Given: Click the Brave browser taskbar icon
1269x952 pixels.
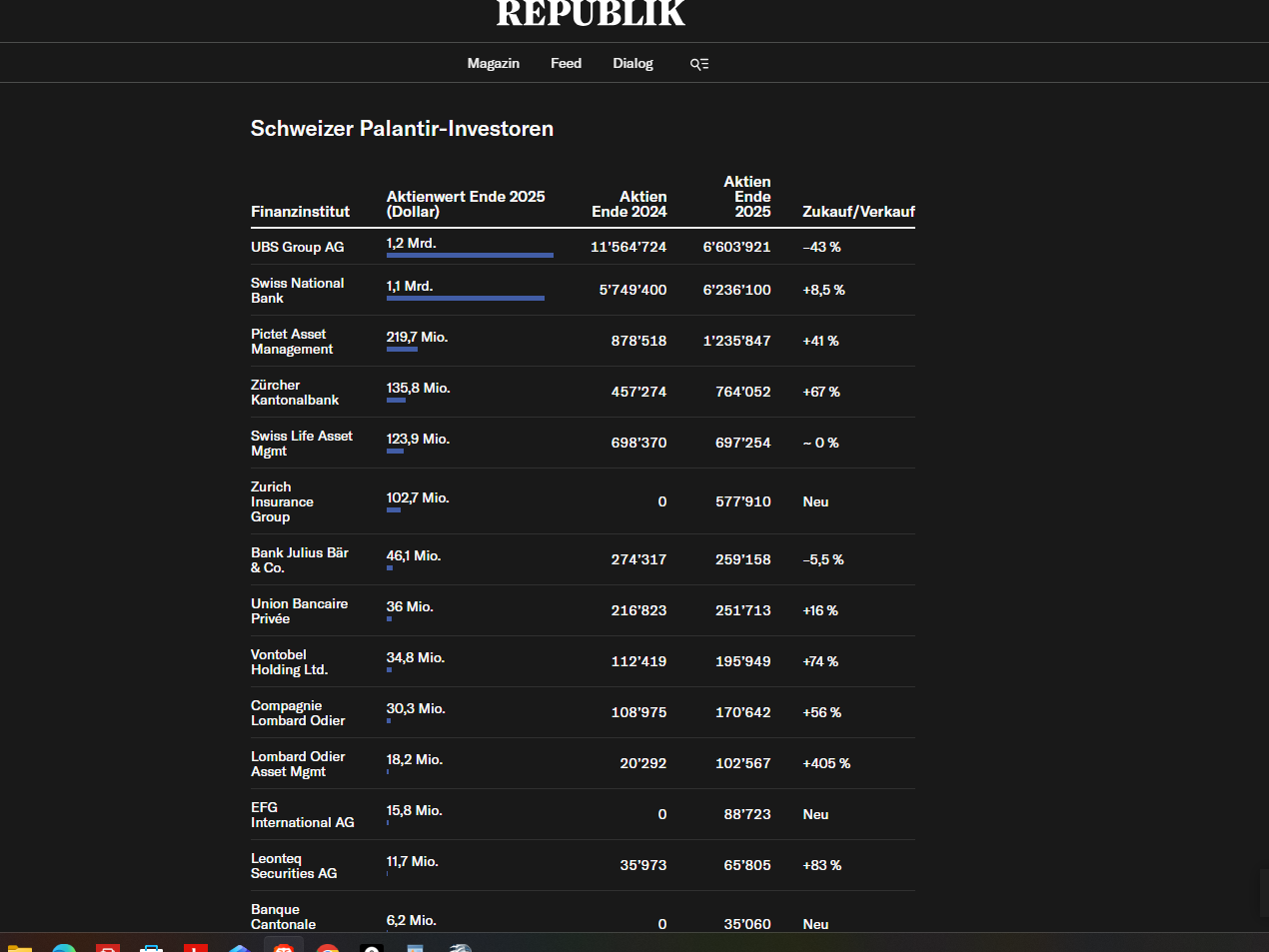Looking at the screenshot, I should [284, 947].
